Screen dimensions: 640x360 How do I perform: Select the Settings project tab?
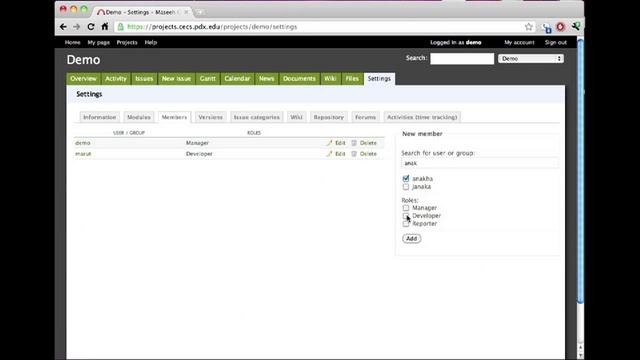379,79
